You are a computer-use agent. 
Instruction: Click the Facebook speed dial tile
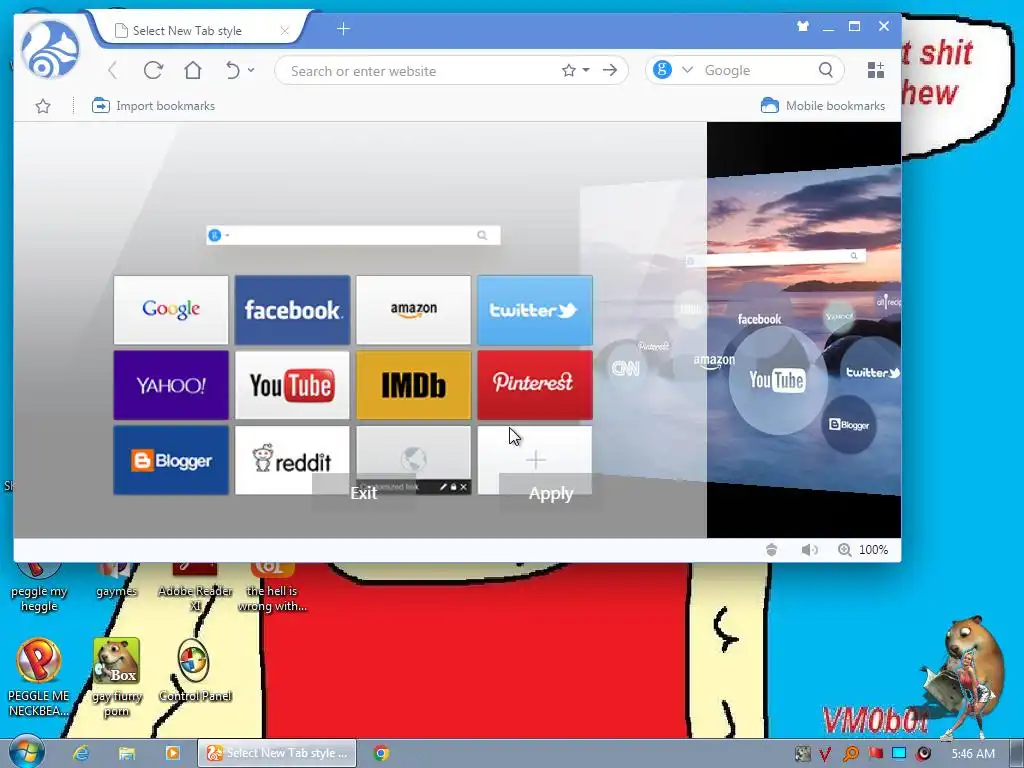tap(293, 310)
